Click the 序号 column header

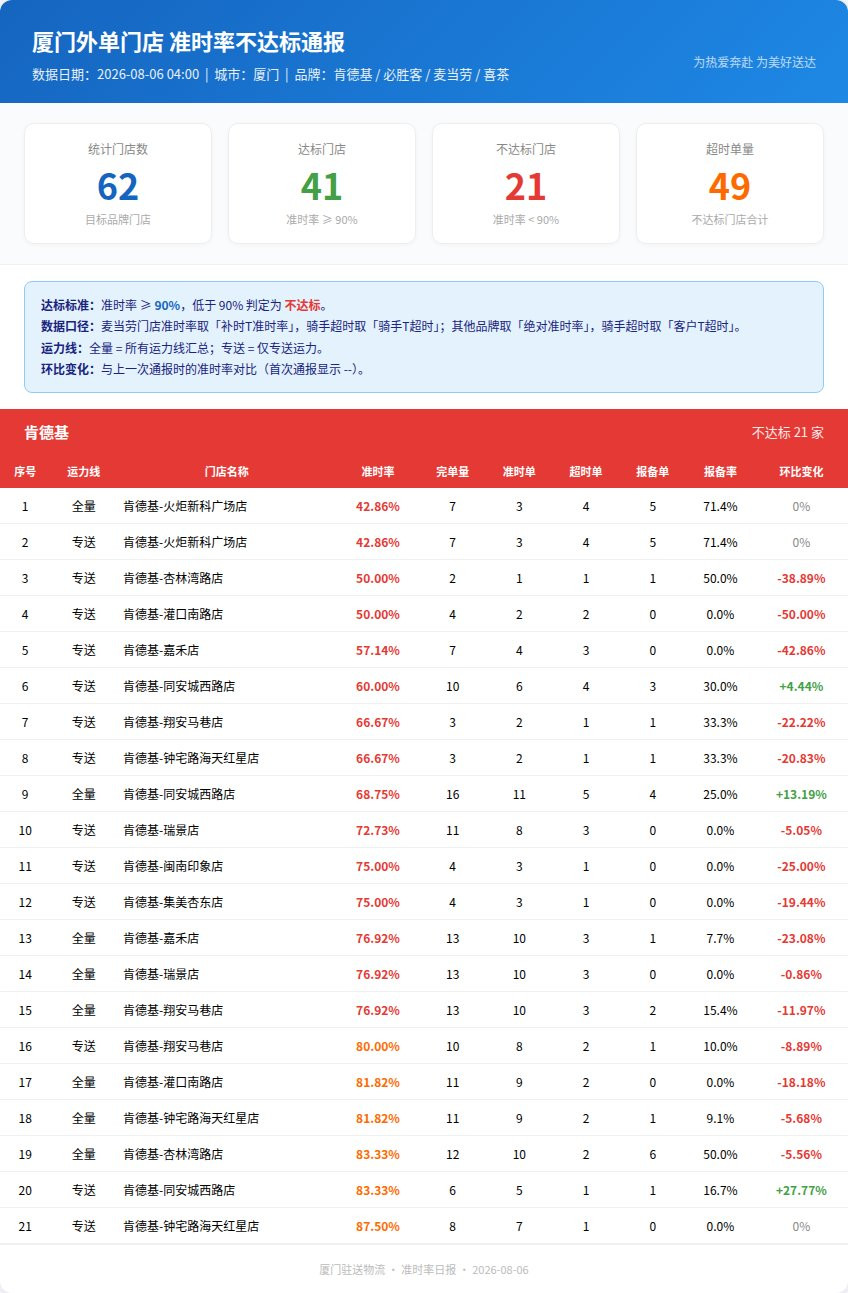tap(25, 471)
